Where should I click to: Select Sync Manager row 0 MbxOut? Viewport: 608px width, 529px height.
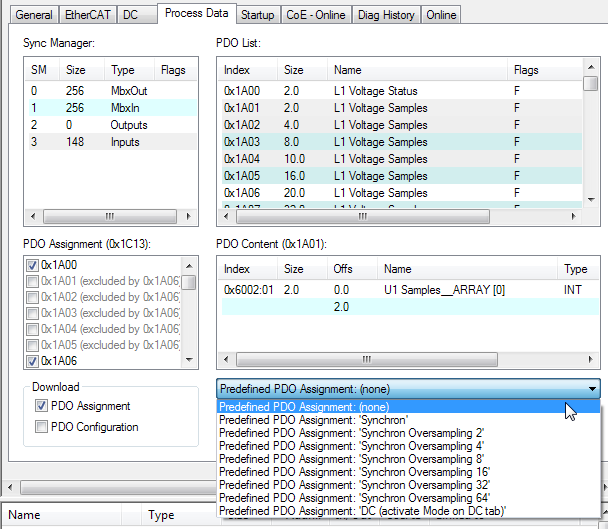pyautogui.click(x=112, y=91)
